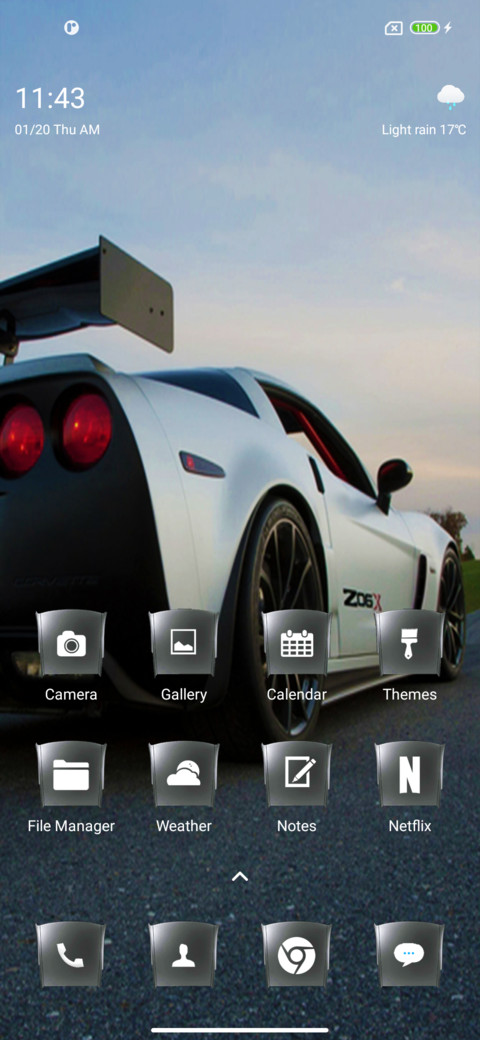Open the Camera app
The height and width of the screenshot is (1040, 480).
tap(71, 643)
